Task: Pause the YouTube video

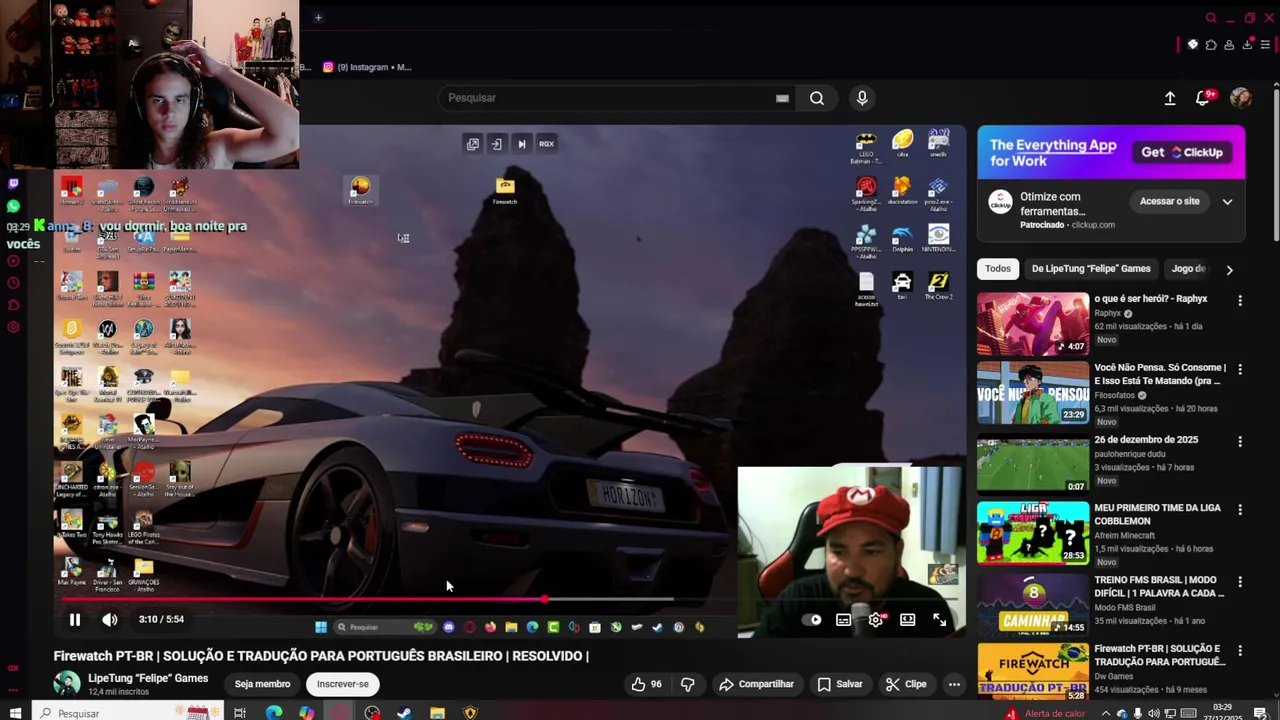Action: (74, 620)
